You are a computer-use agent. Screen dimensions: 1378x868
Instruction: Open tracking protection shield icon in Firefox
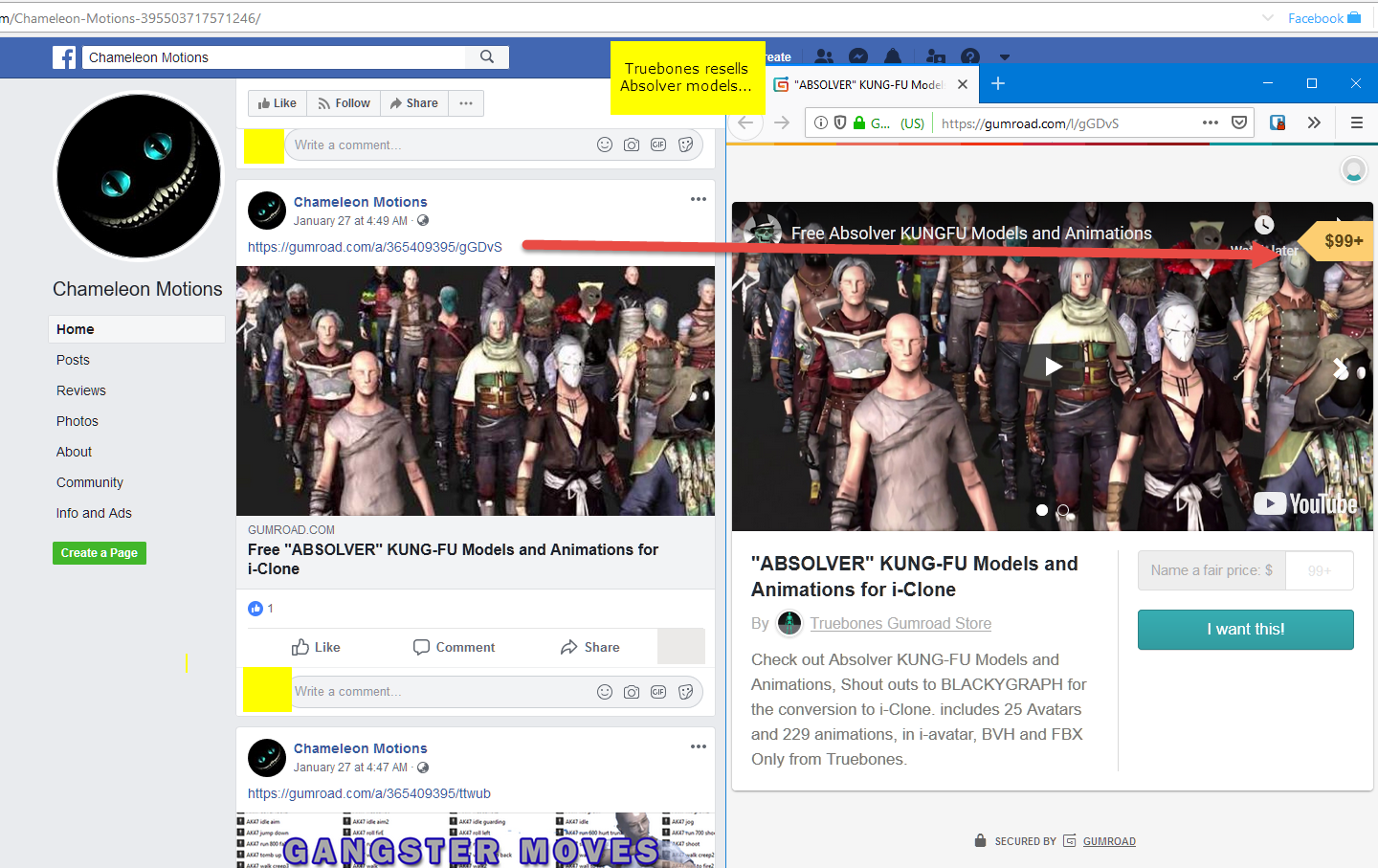(840, 122)
